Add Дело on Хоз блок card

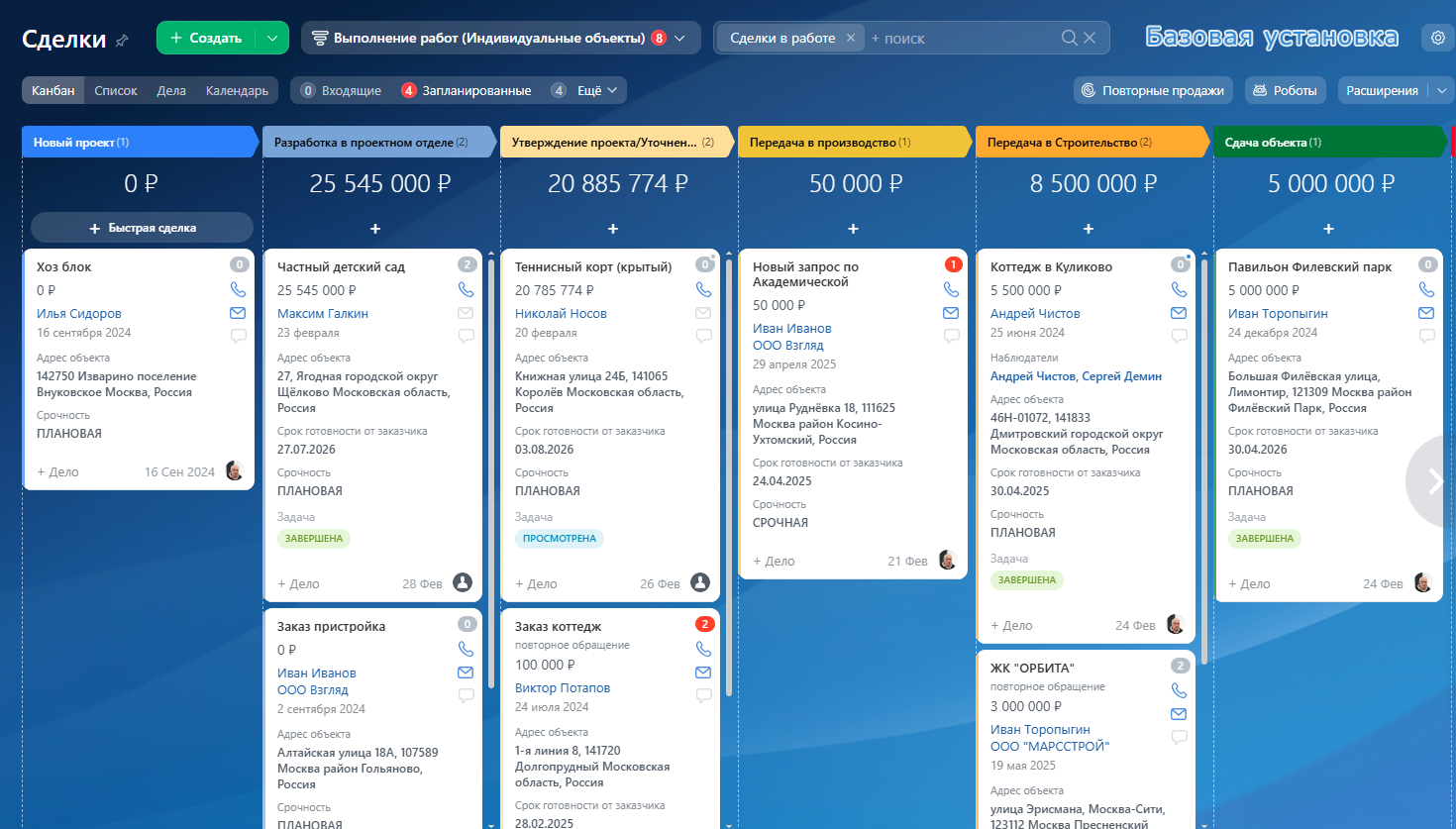coord(58,471)
